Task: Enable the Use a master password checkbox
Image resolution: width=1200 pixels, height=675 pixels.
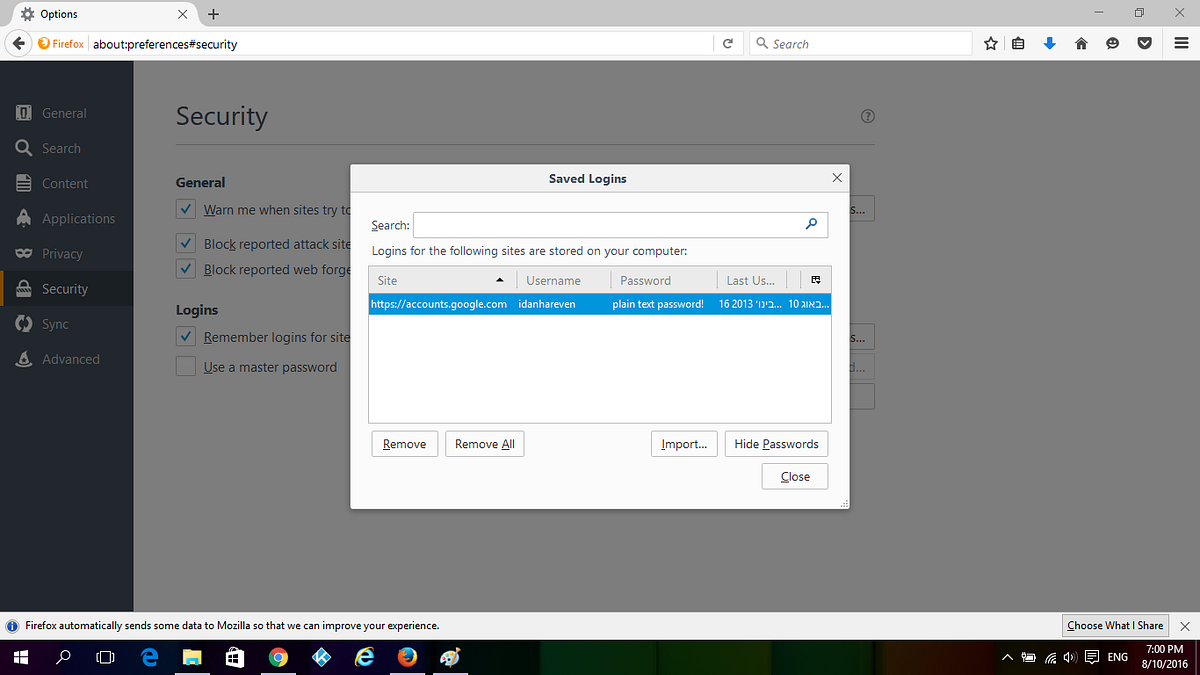Action: coord(185,366)
